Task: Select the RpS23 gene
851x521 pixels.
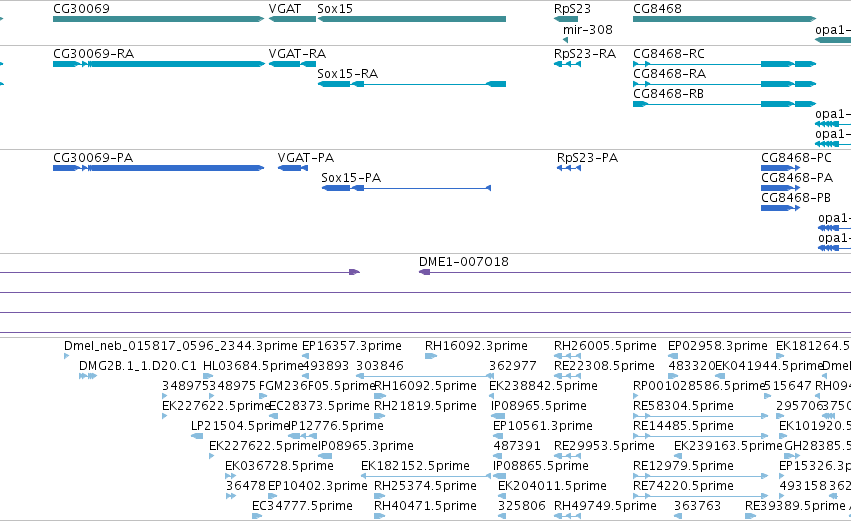Action: coord(566,19)
